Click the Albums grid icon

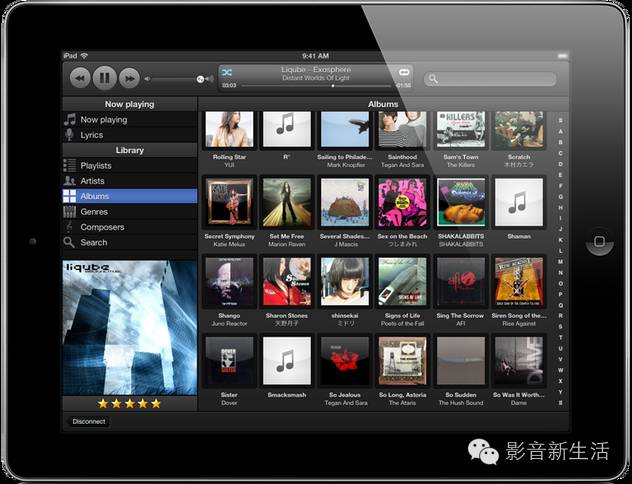69,196
